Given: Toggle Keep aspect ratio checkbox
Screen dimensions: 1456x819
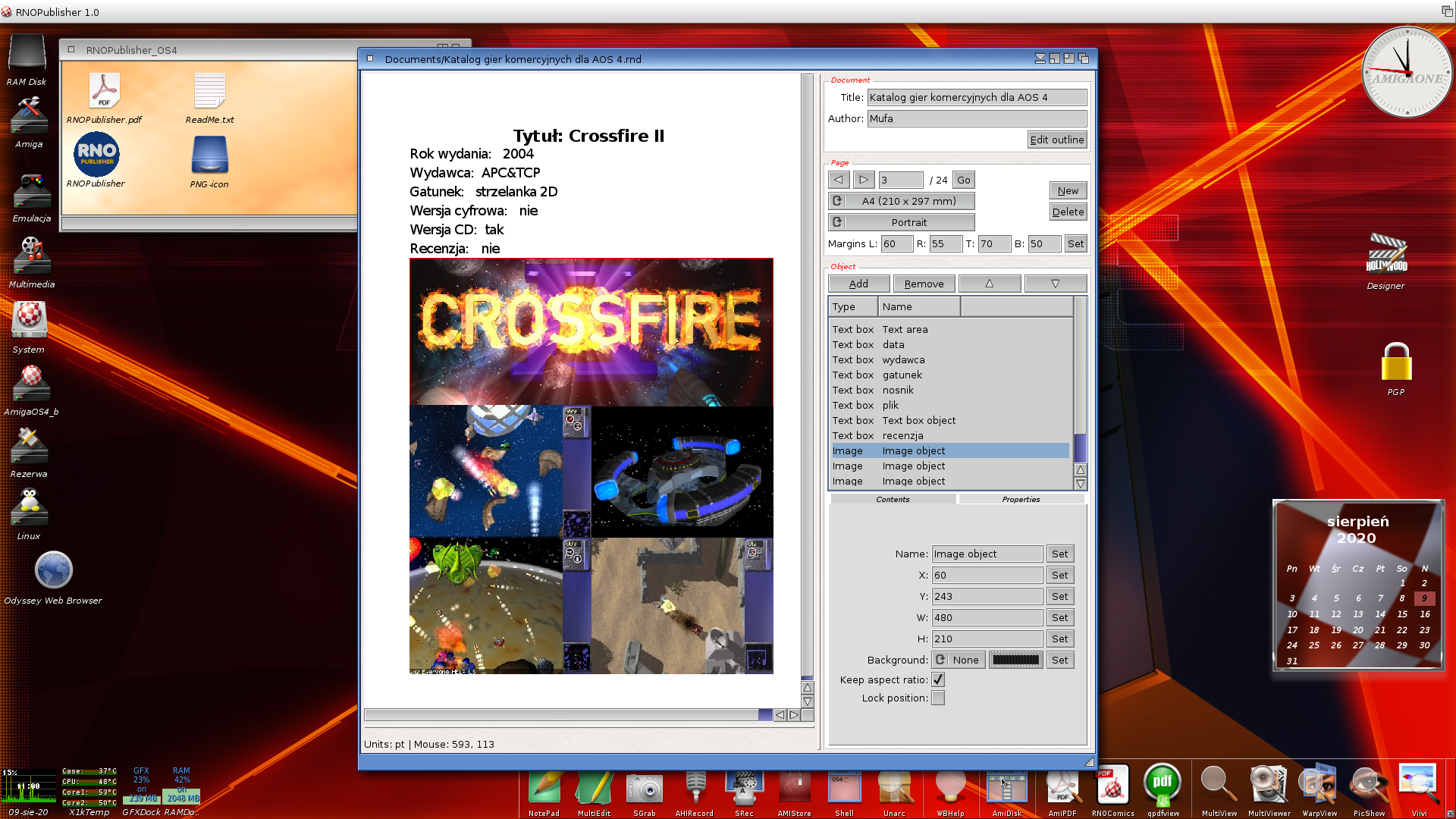Looking at the screenshot, I should pos(938,679).
